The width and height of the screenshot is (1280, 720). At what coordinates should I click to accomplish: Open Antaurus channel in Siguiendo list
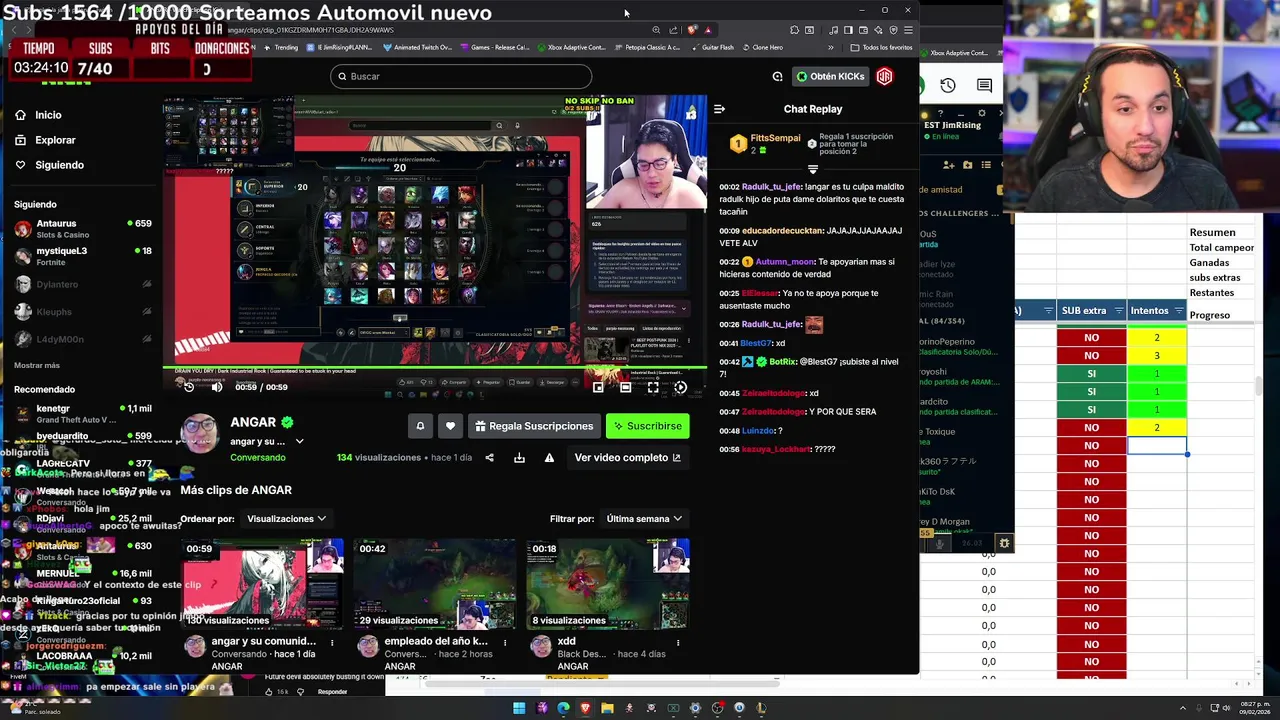[82, 229]
